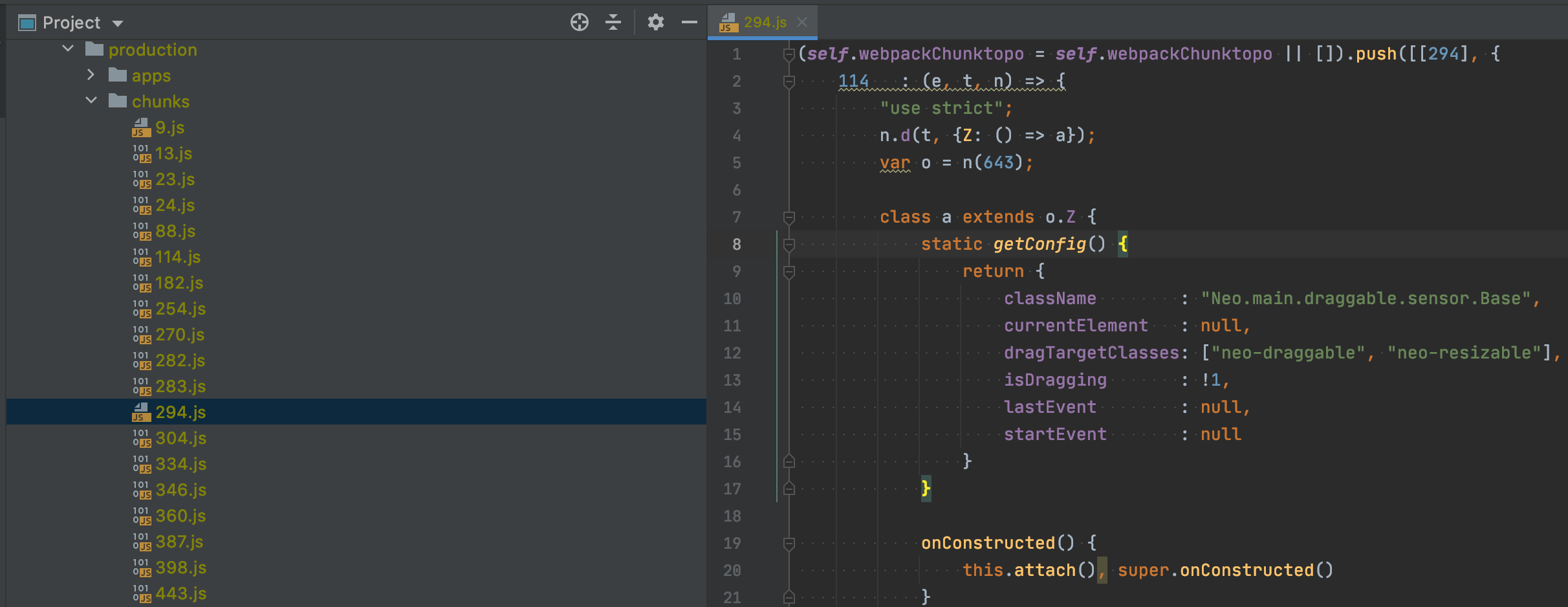1568x607 pixels.
Task: Click the JS file icon beside 9.js
Action: tap(141, 127)
